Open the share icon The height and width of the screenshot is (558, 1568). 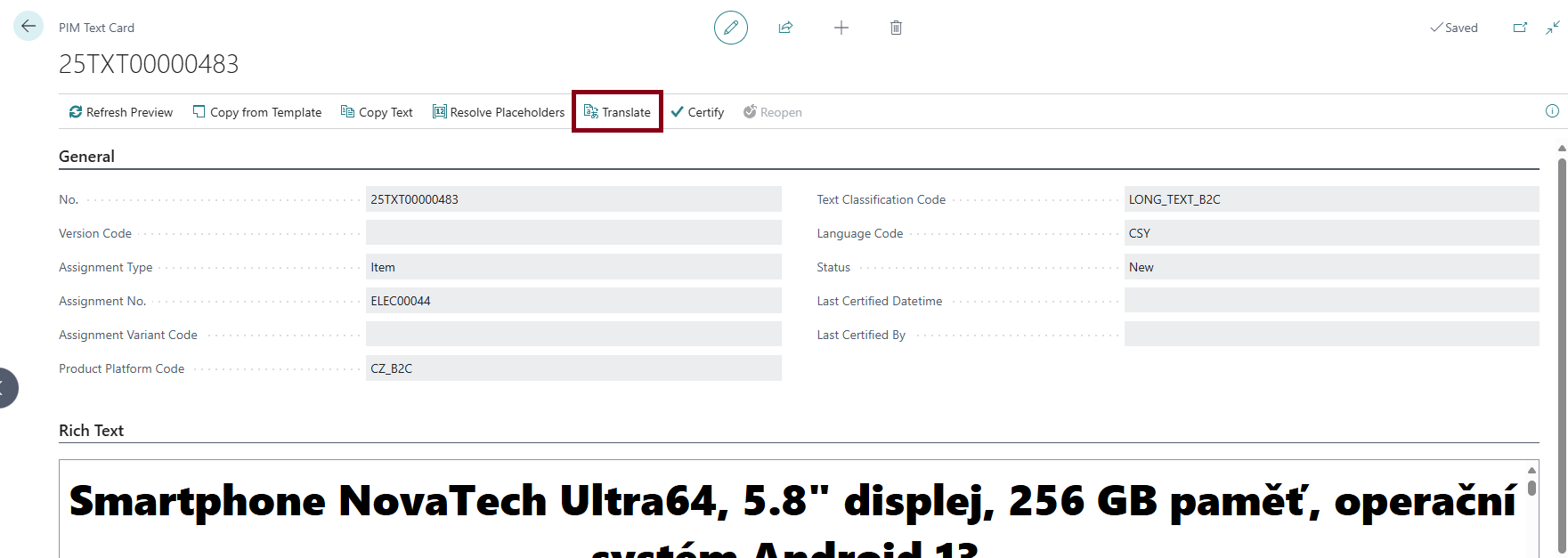[785, 28]
